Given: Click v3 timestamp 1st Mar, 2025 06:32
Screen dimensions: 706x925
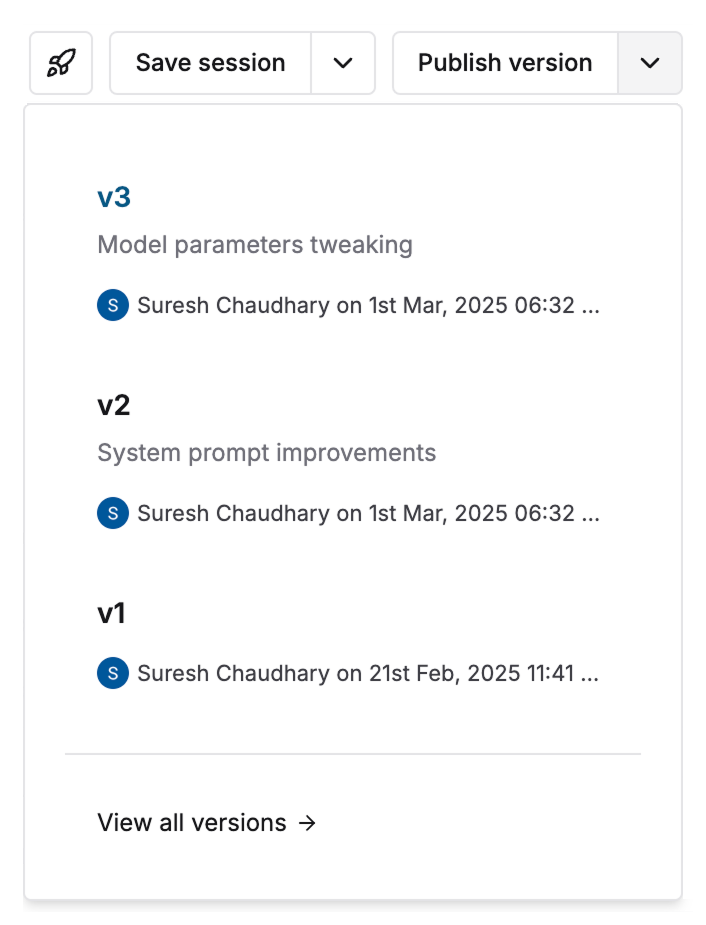Looking at the screenshot, I should pos(472,306).
